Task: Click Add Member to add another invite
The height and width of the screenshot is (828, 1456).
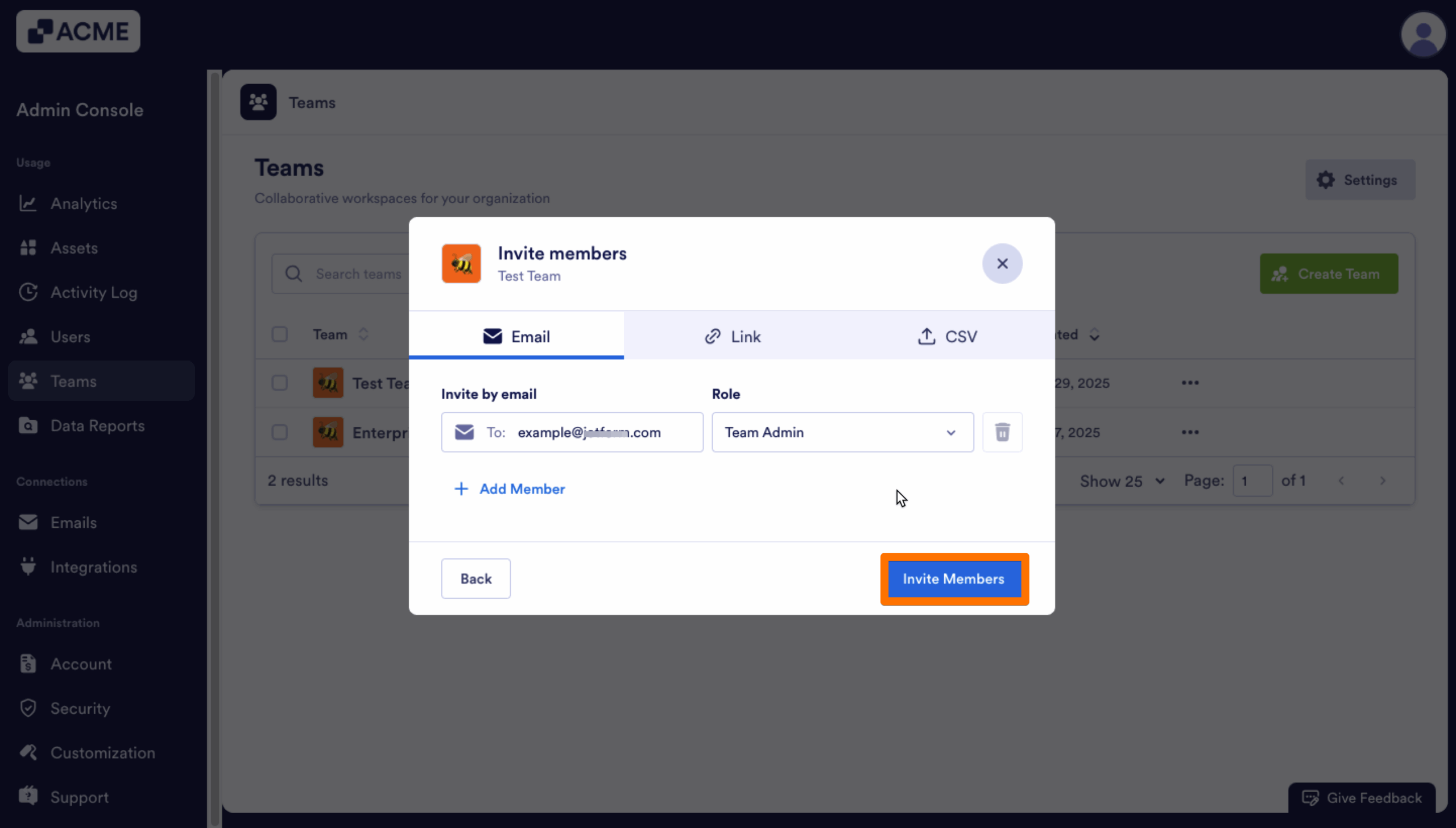Action: point(509,488)
